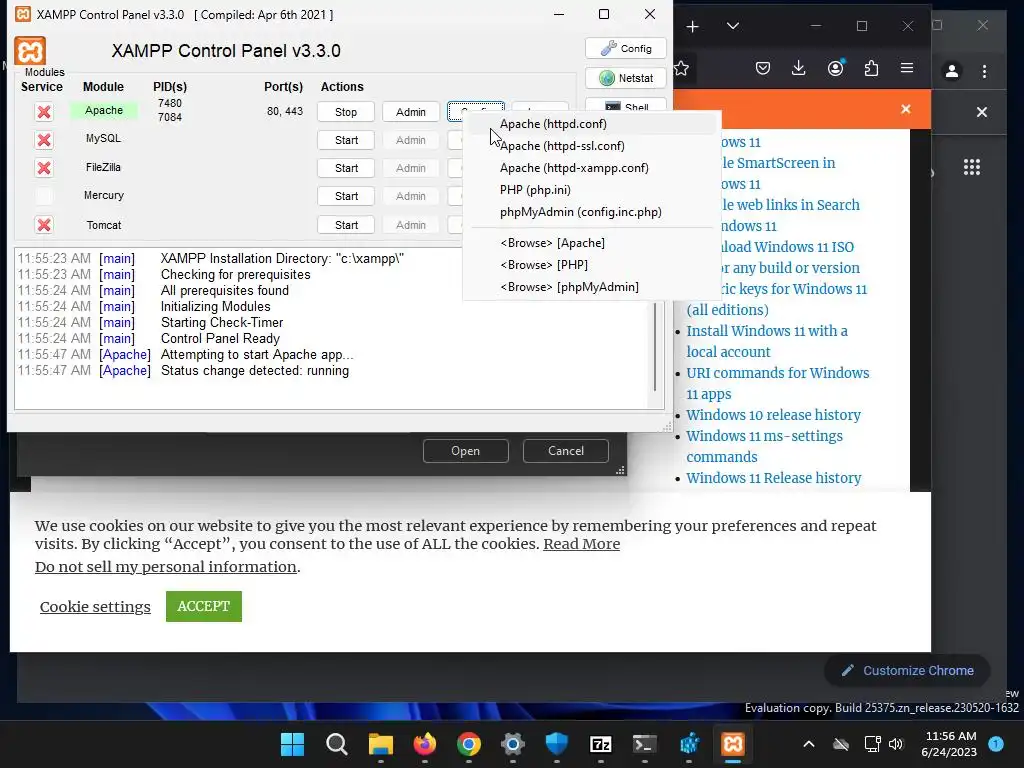
Task: Start the MySQL module
Action: (x=346, y=140)
